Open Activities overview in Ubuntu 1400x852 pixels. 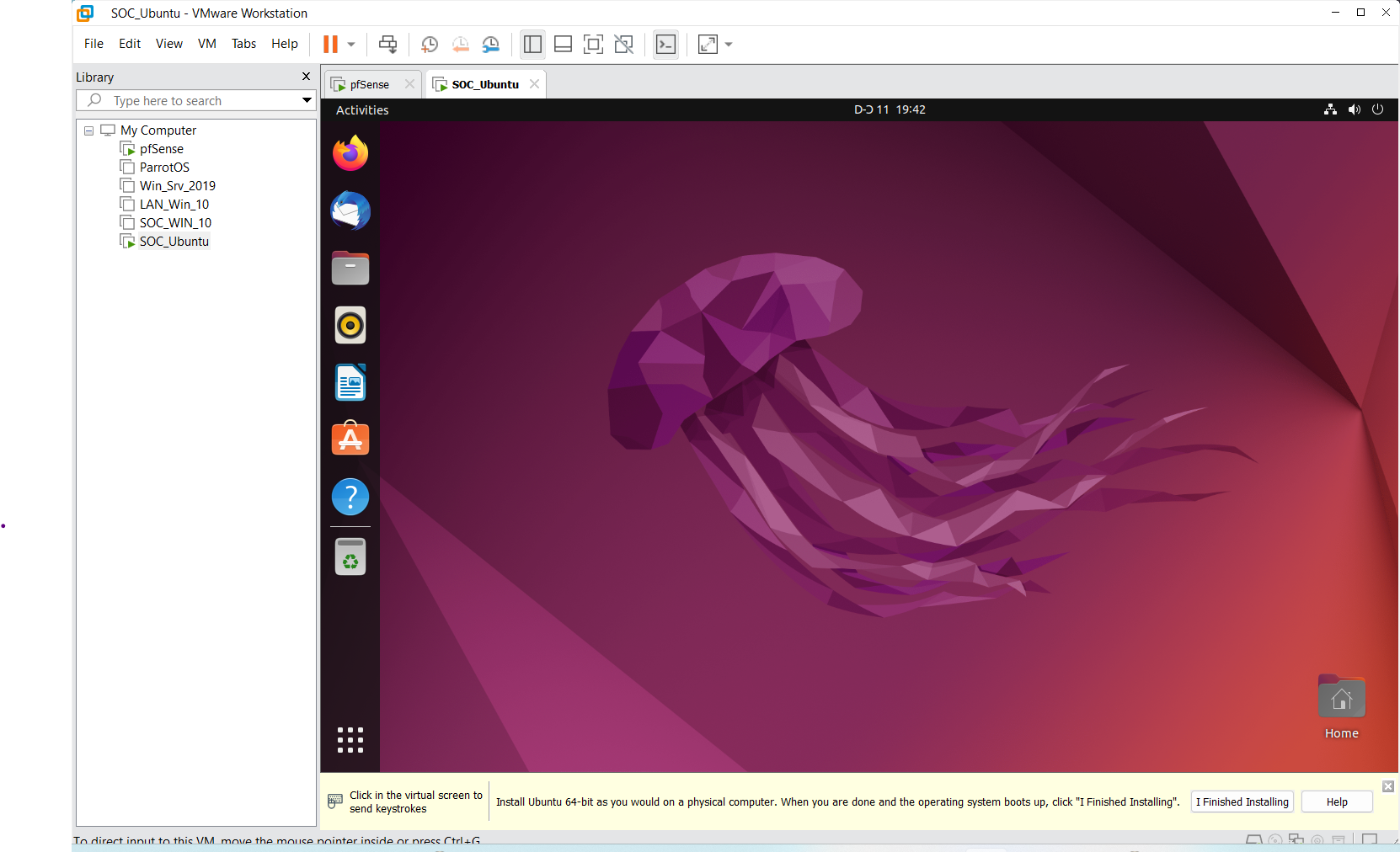point(362,110)
